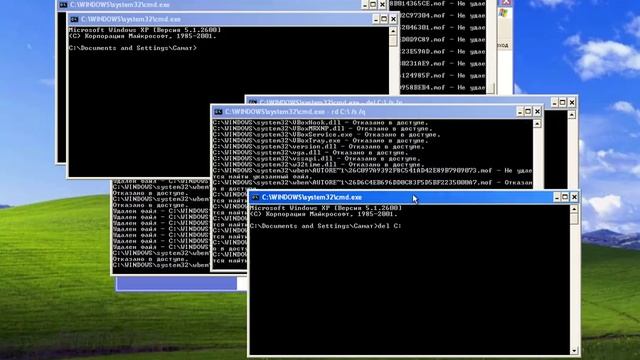Minimize the 'del C:\ /s /q' titled window
The image size is (640, 360).
tap(554, 102)
